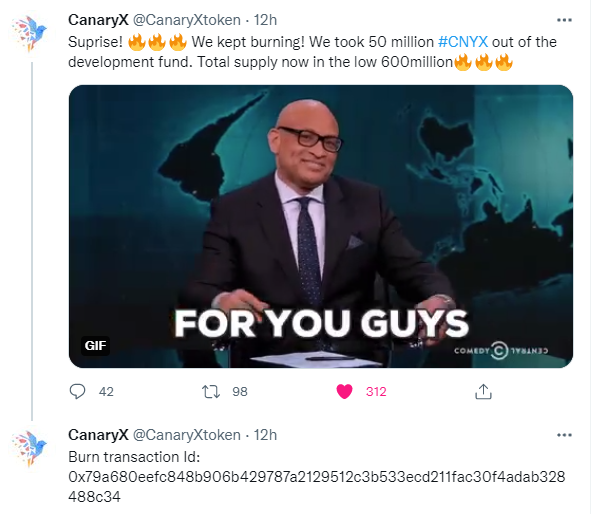This screenshot has height=514, width=591.
Task: Open the reply icon under the first tweet
Action: point(78,392)
